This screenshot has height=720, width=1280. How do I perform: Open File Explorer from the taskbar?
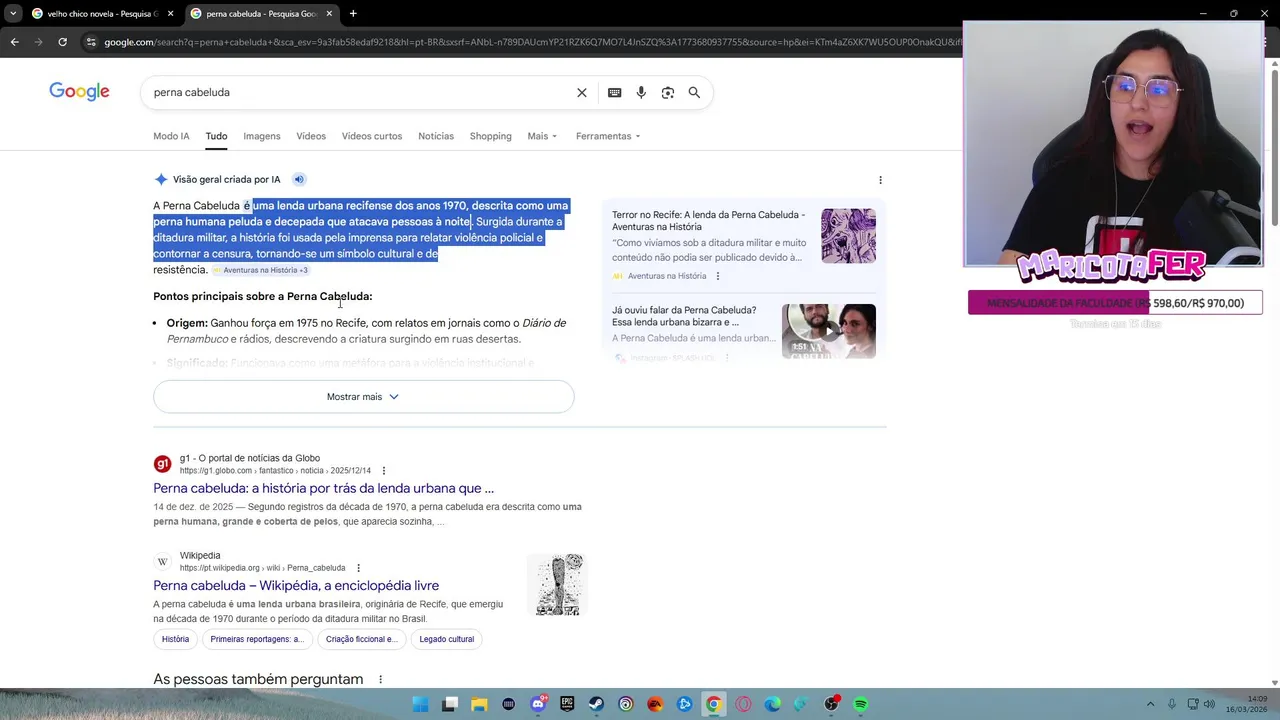[479, 704]
